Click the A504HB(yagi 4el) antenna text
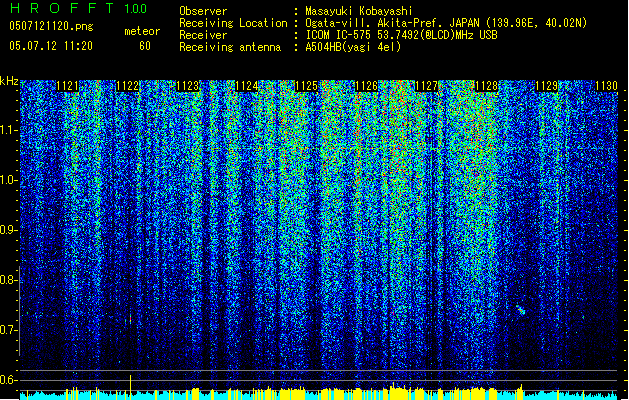This screenshot has height=400, width=629. [353, 47]
